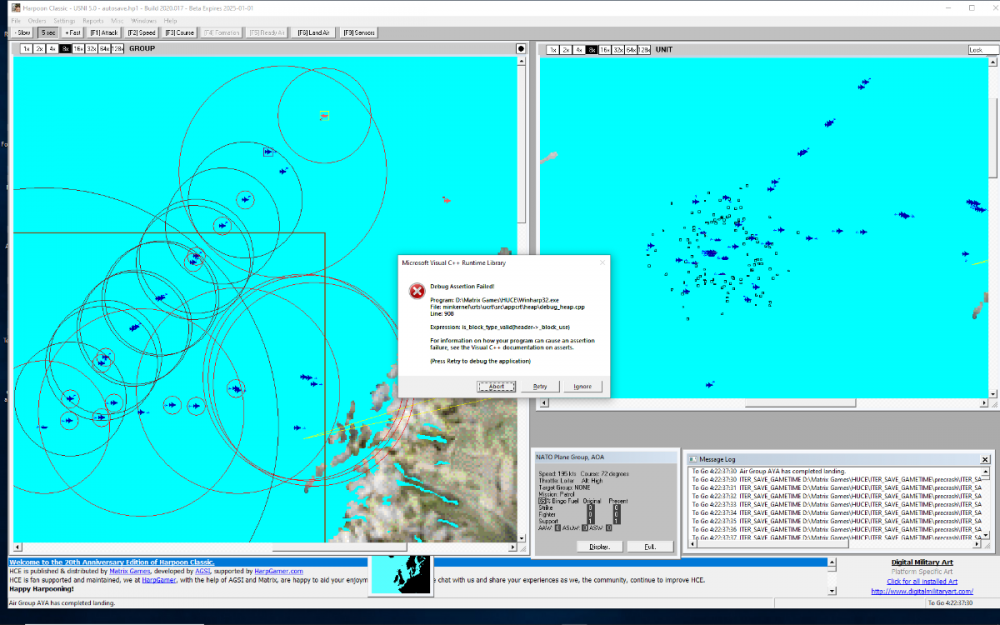The image size is (1000, 625).
Task: Click the Ignore button in the assertion dialog
Action: coord(583,386)
